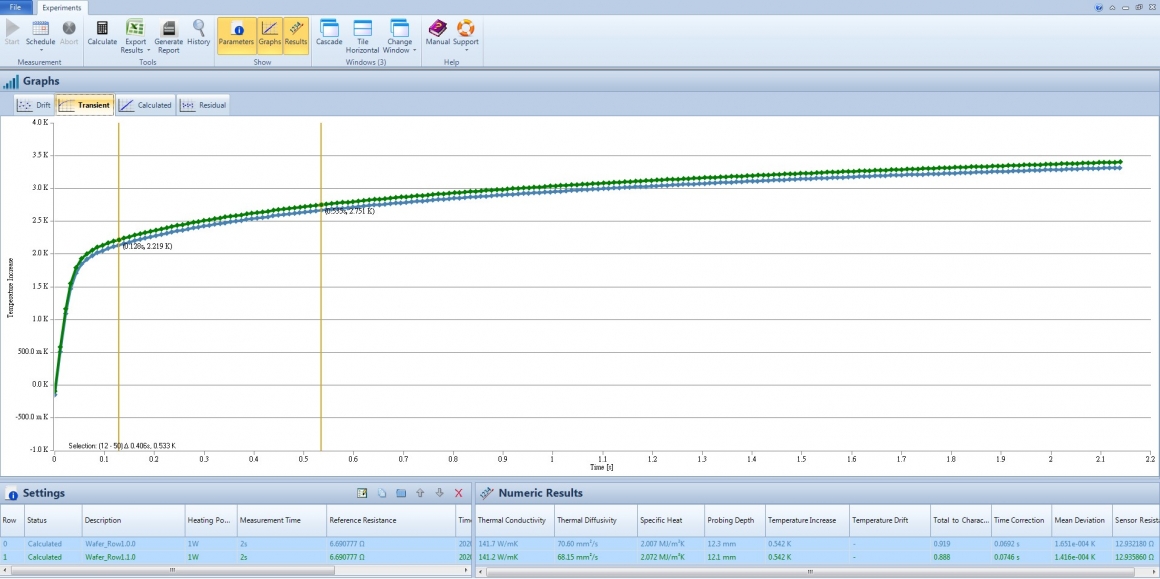
Task: Sort by the Specific Heat column header
Action: point(670,521)
